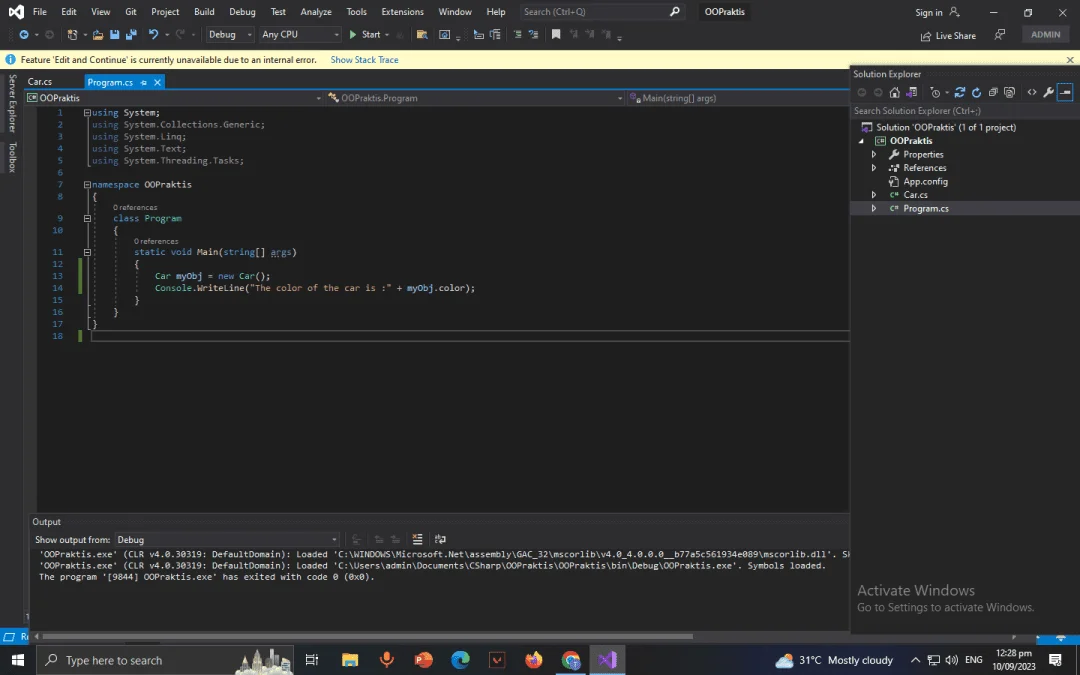Click the View Code icon
The image size is (1080, 675).
(1032, 92)
